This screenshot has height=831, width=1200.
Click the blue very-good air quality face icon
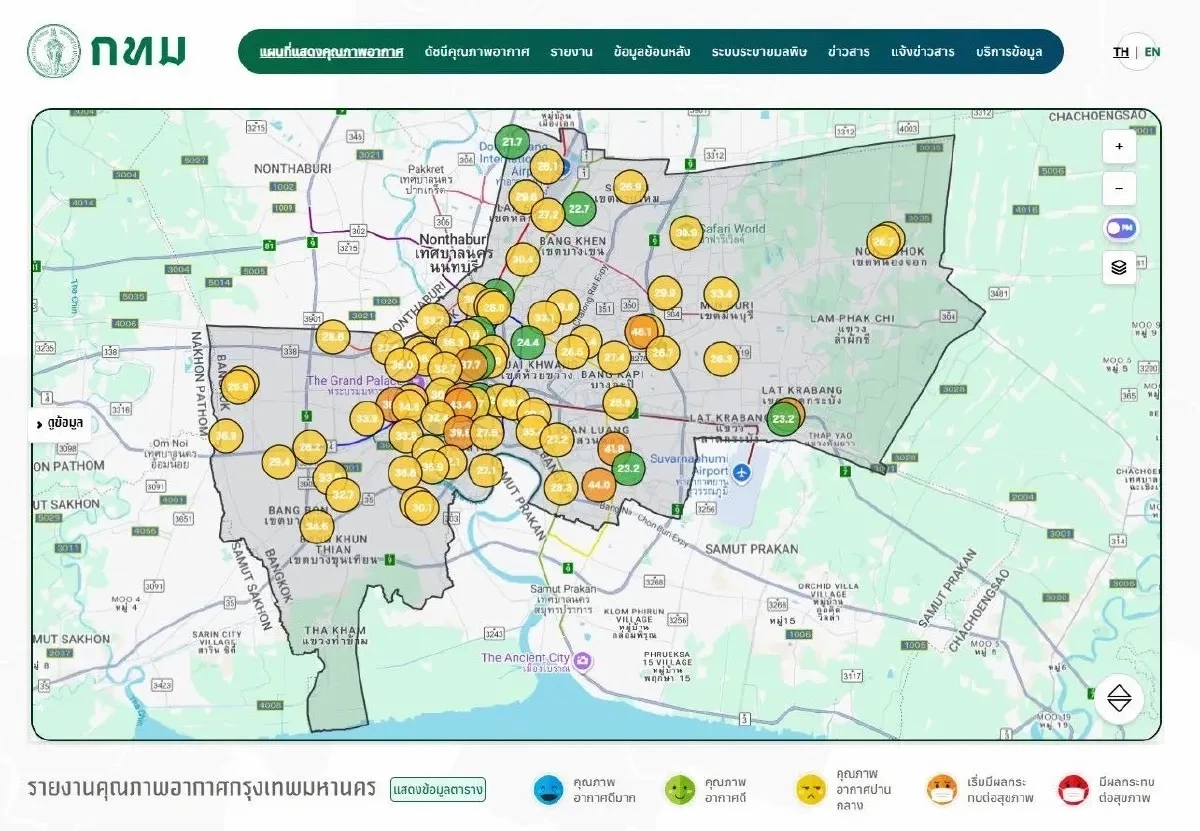pyautogui.click(x=548, y=790)
